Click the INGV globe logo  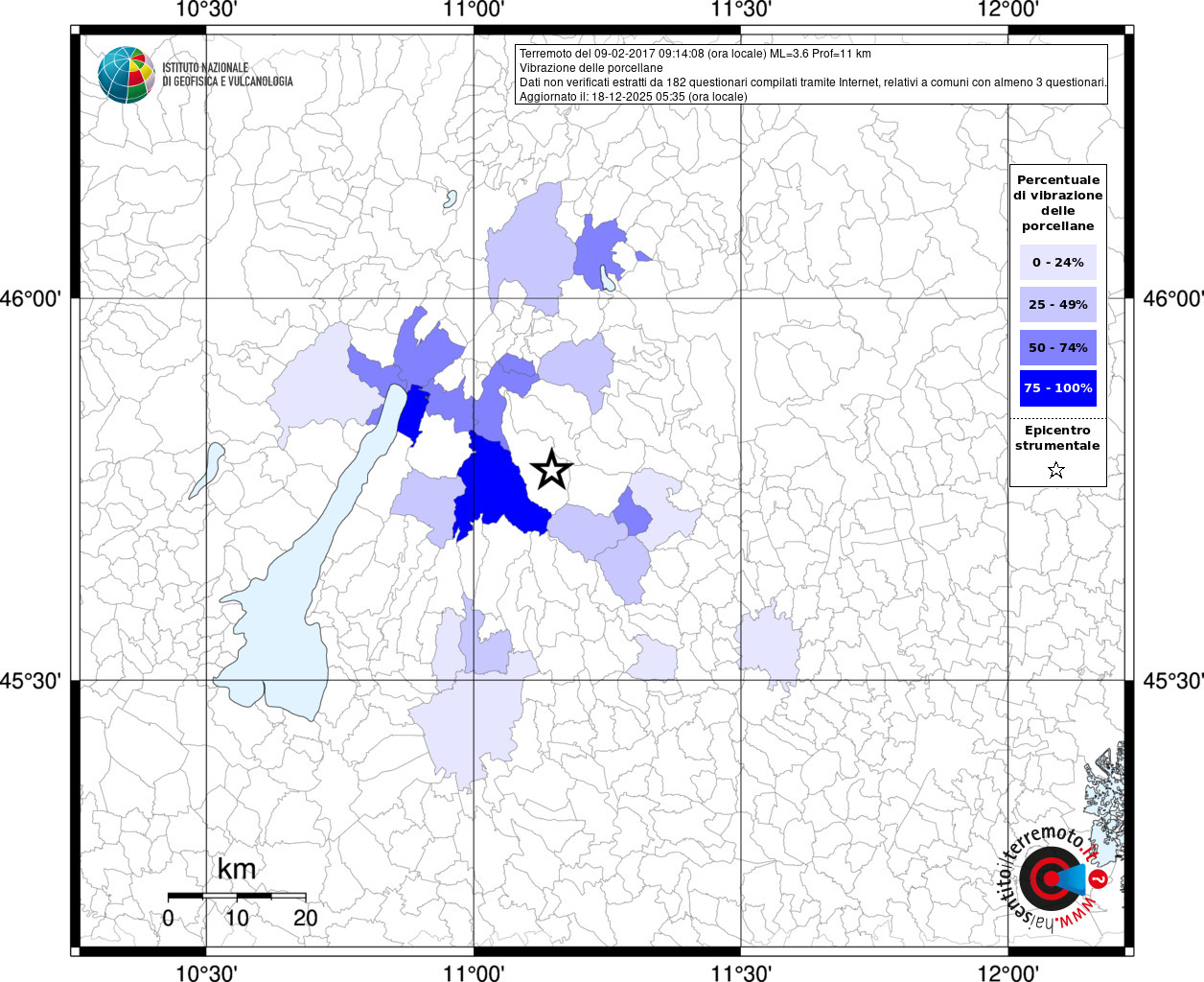[126, 74]
